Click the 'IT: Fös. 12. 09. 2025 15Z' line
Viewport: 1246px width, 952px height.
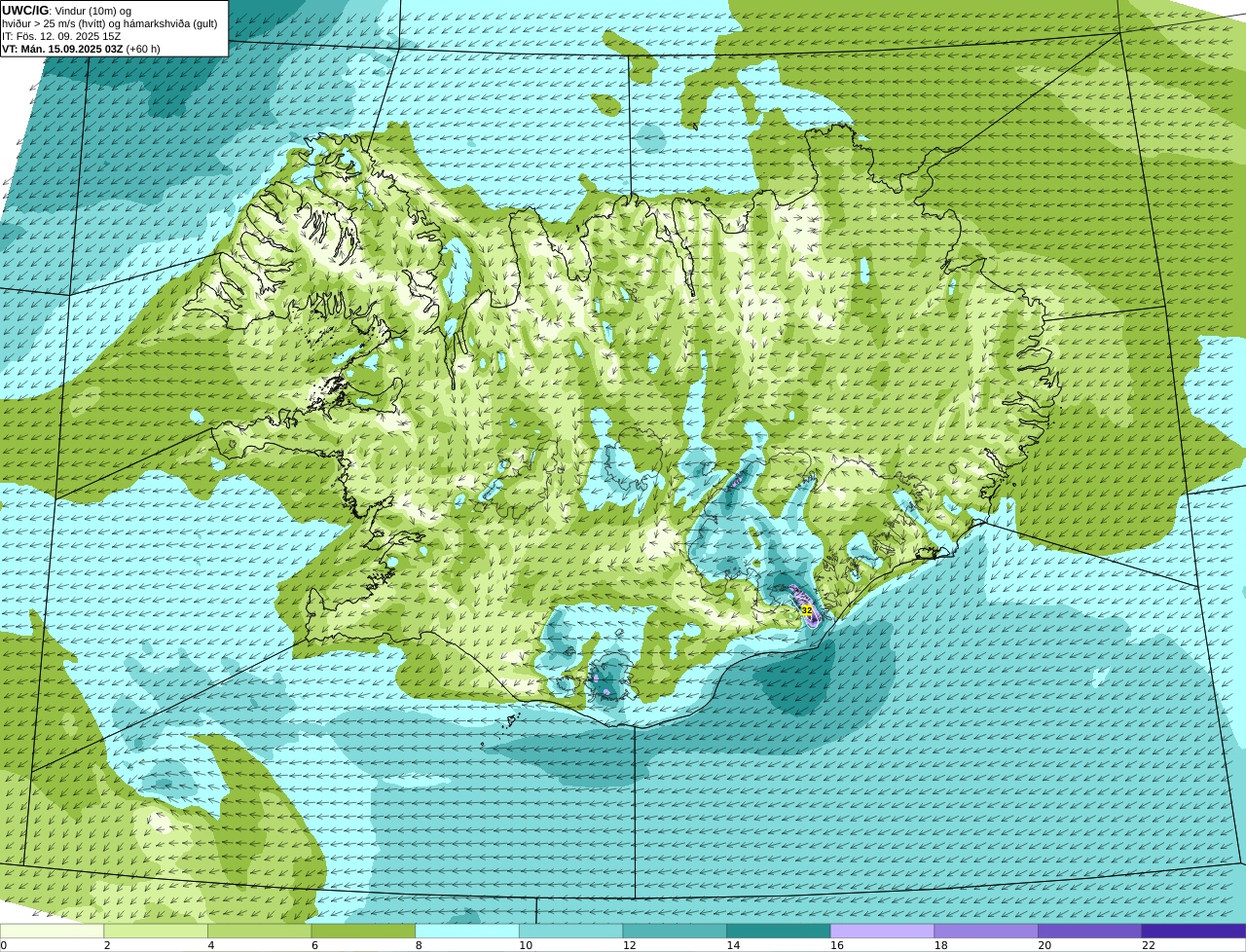click(x=61, y=36)
